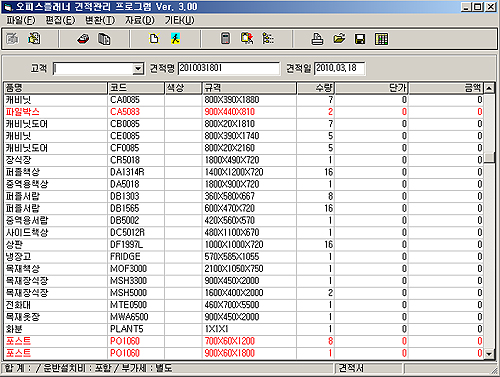Select code cell MSH3300
Viewport: 500px width, 377px height.
click(129, 281)
